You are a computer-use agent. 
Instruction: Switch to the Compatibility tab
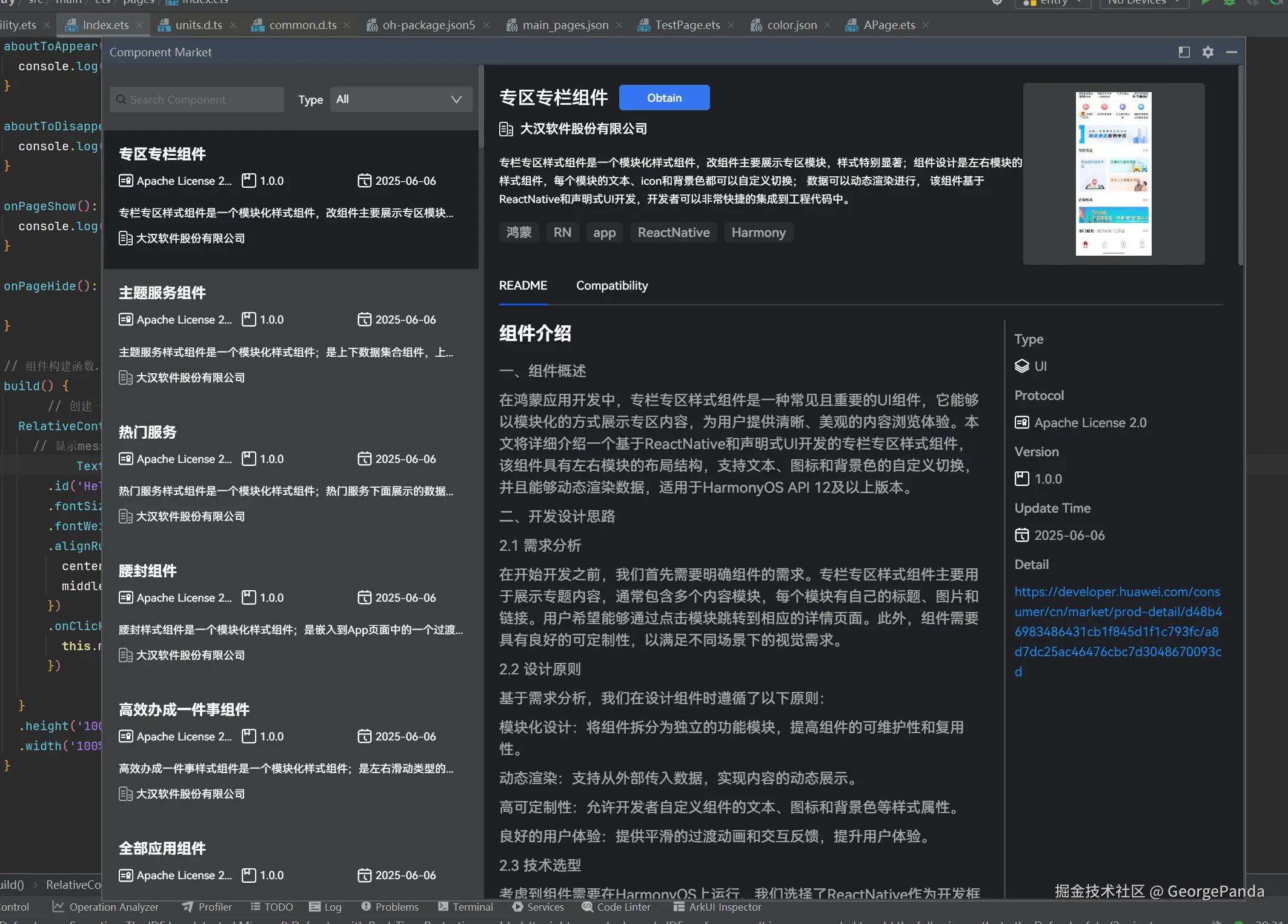tap(611, 285)
